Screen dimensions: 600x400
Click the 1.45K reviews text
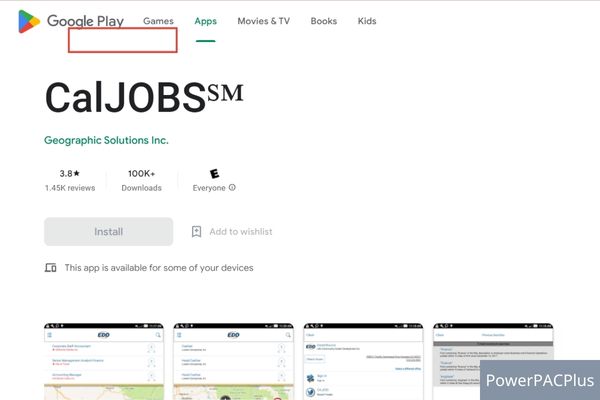coord(70,188)
